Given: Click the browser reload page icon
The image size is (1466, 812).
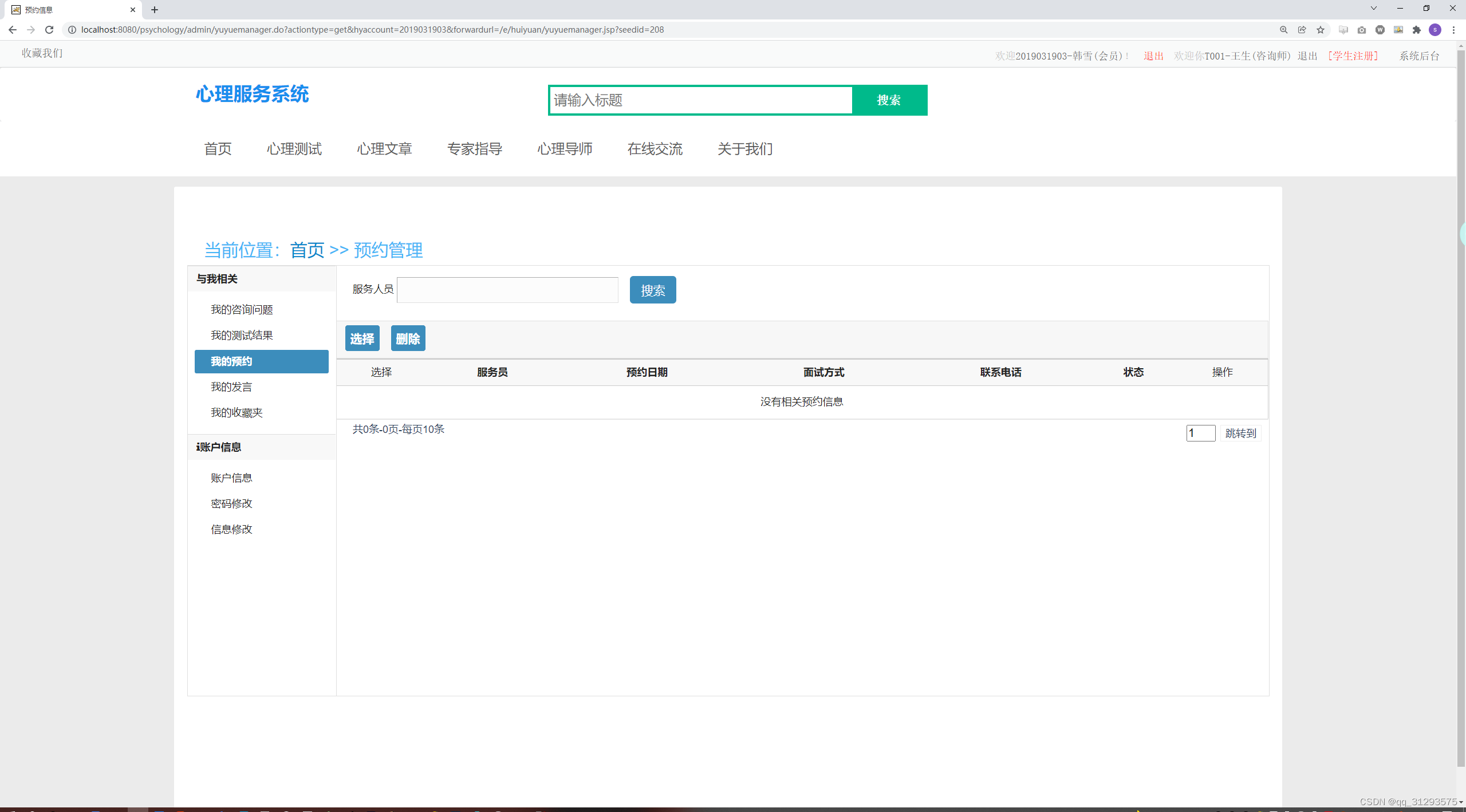Looking at the screenshot, I should 49,30.
